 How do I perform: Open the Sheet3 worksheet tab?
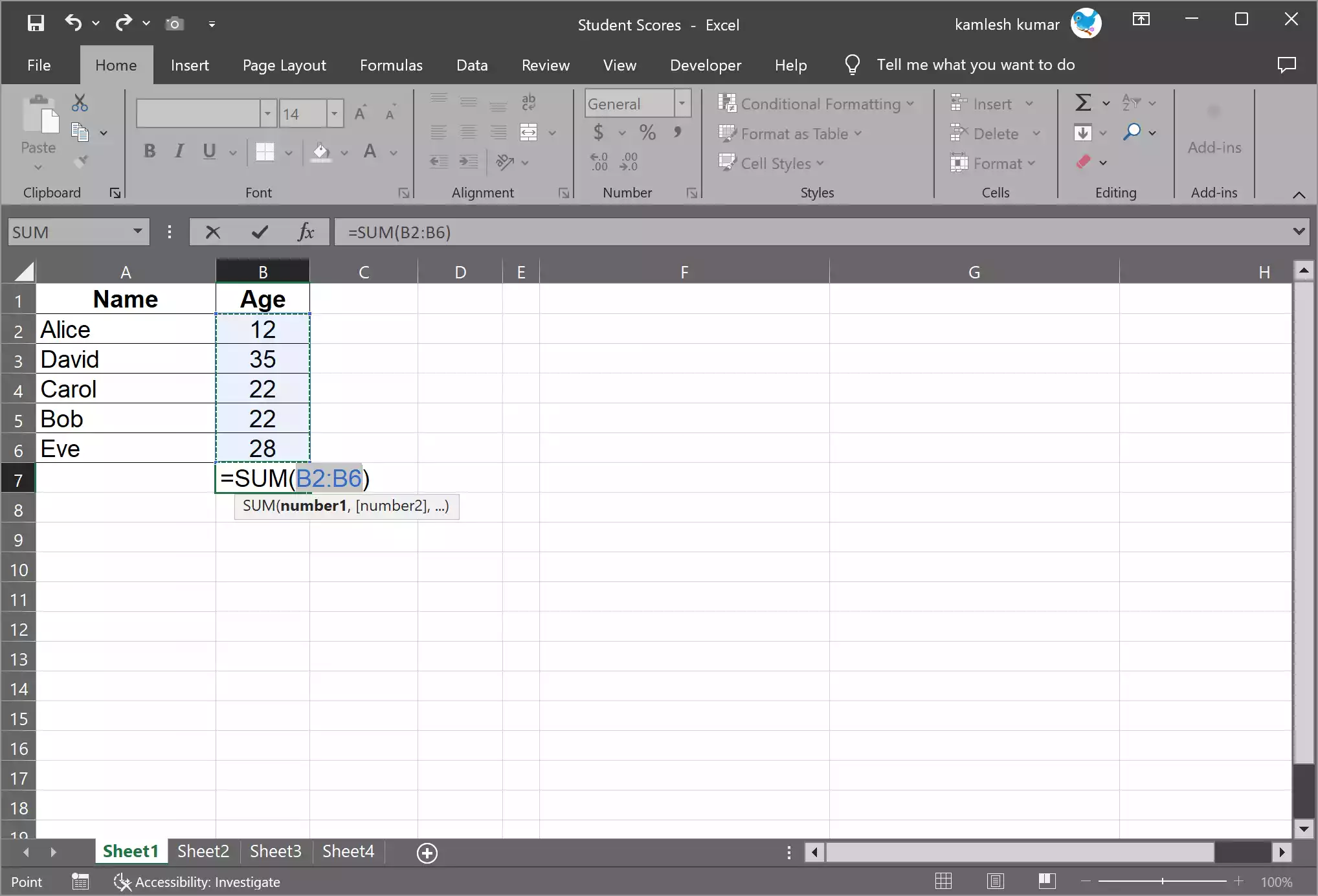(x=274, y=851)
